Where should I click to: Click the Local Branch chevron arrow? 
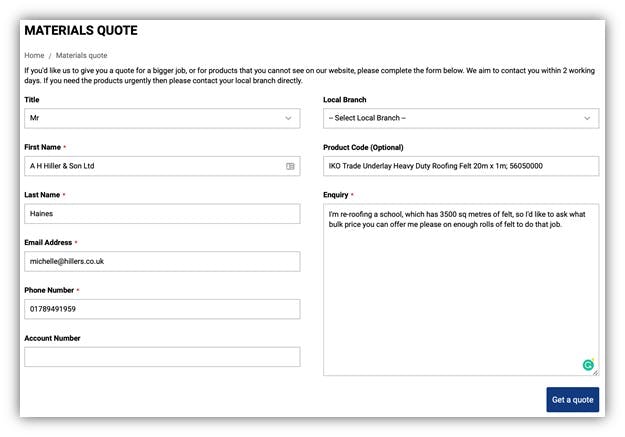pyautogui.click(x=587, y=118)
